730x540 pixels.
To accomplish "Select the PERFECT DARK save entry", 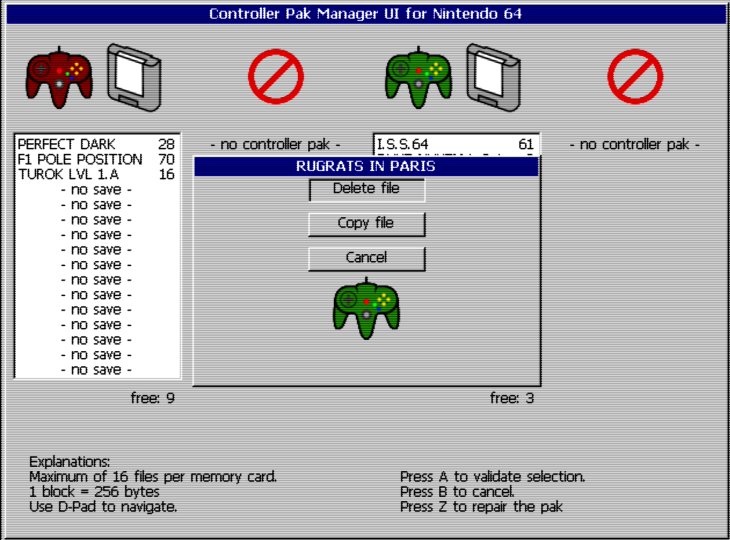I will pos(96,144).
